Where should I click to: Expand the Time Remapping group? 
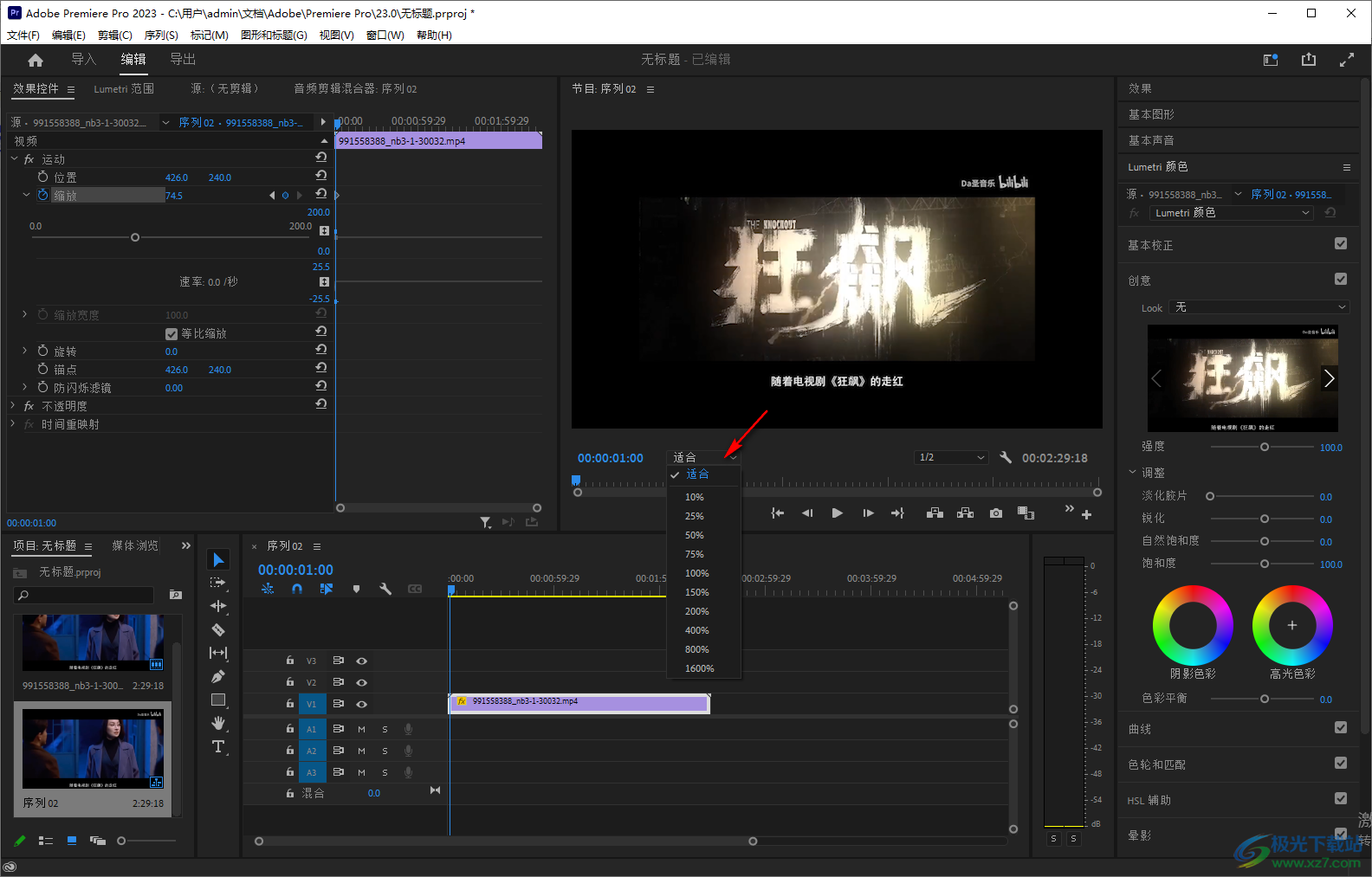13,423
